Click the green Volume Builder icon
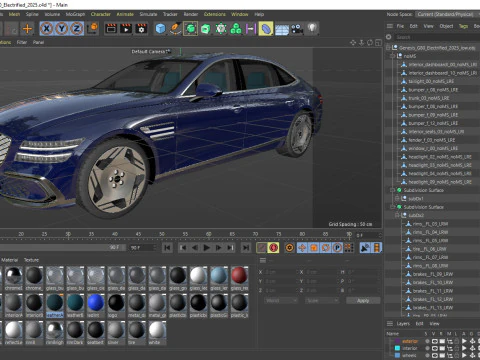Image resolution: width=480 pixels, height=360 pixels. (236, 29)
